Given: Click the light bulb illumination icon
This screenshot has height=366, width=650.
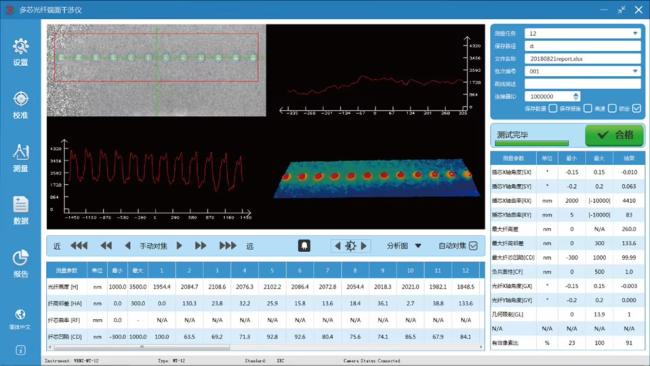Looking at the screenshot, I should point(304,246).
